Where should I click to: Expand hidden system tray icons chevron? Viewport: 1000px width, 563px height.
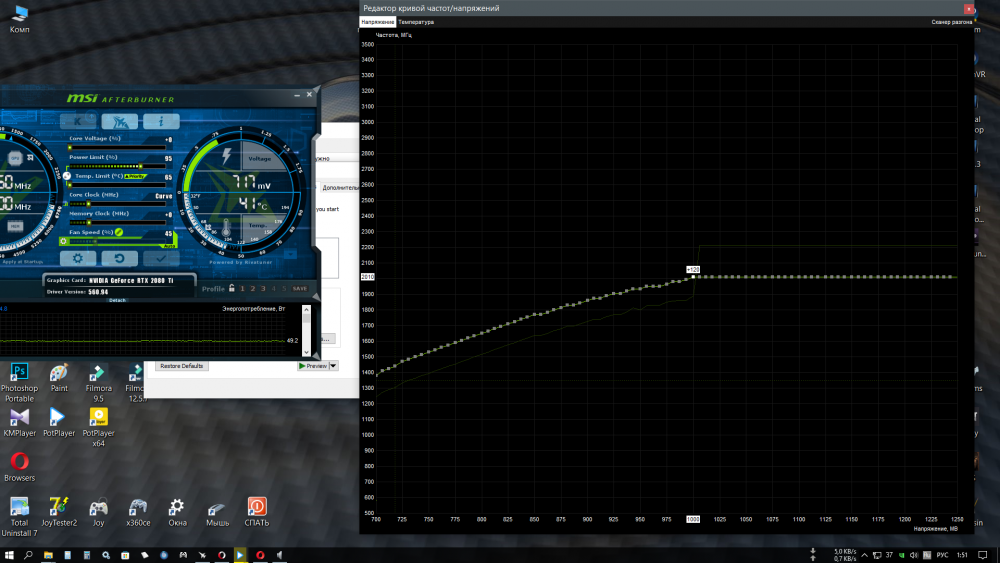864,555
